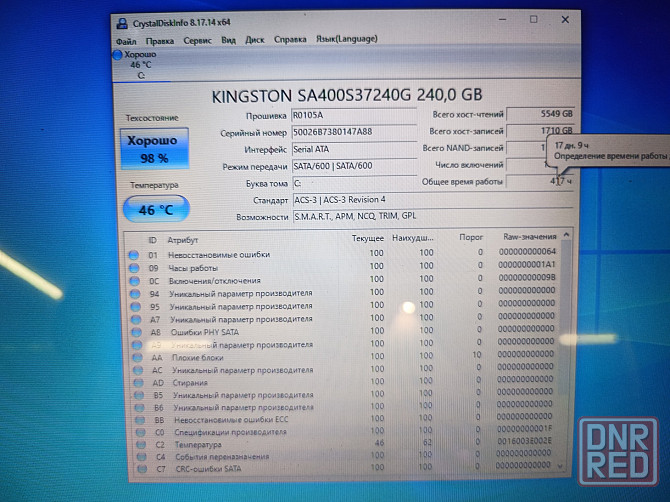Click the Всего хост-чтений value 5549 GB

pyautogui.click(x=541, y=114)
